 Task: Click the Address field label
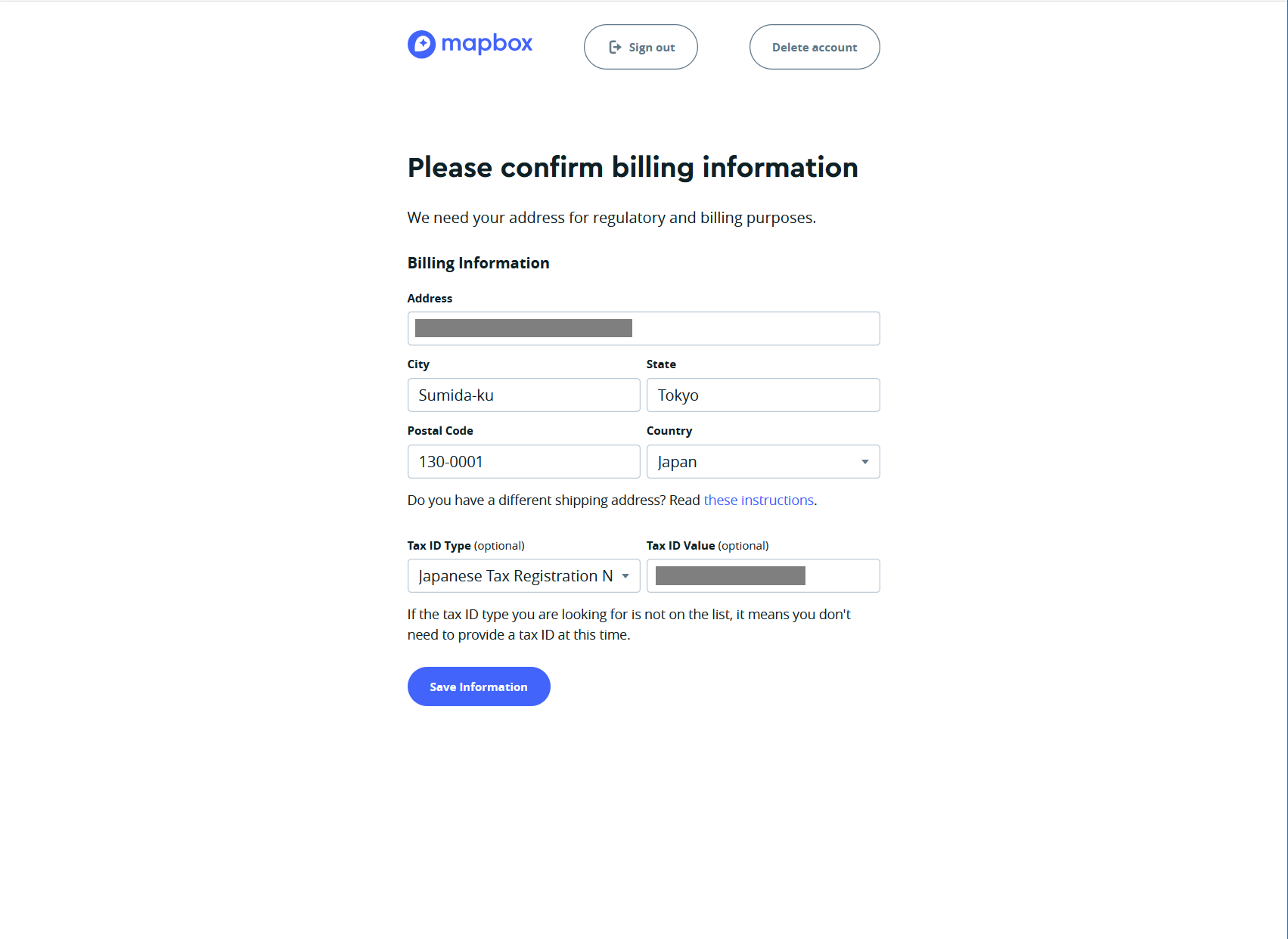430,299
